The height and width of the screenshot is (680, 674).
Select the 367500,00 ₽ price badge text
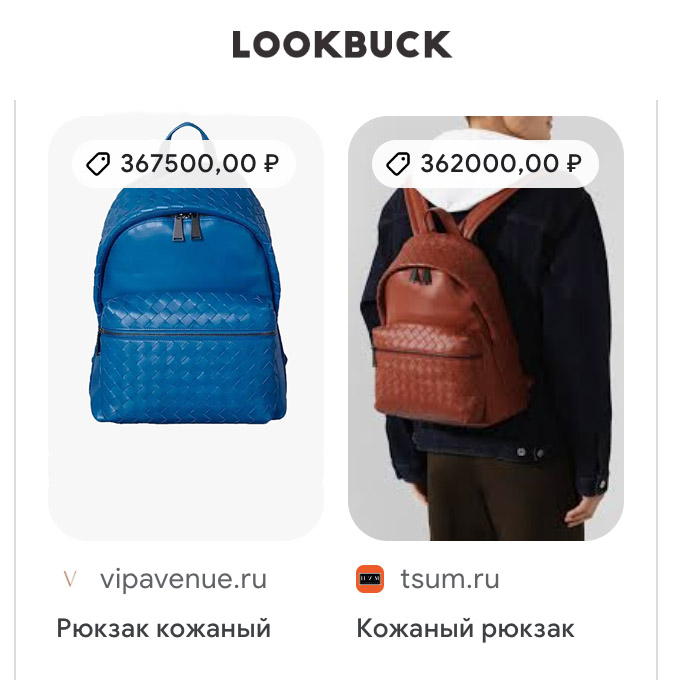(200, 164)
